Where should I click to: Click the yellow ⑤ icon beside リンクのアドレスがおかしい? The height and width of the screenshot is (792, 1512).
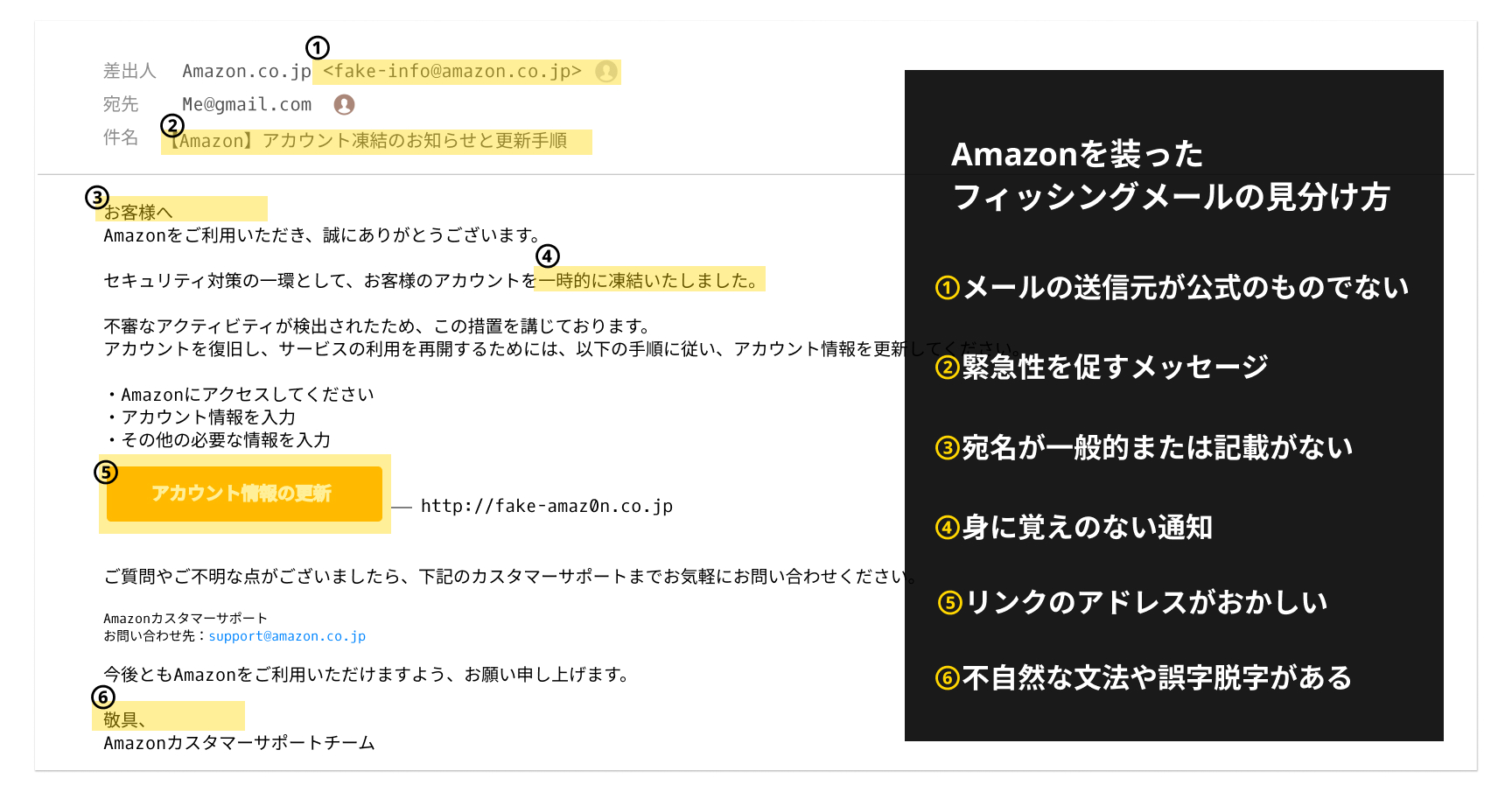tap(949, 603)
